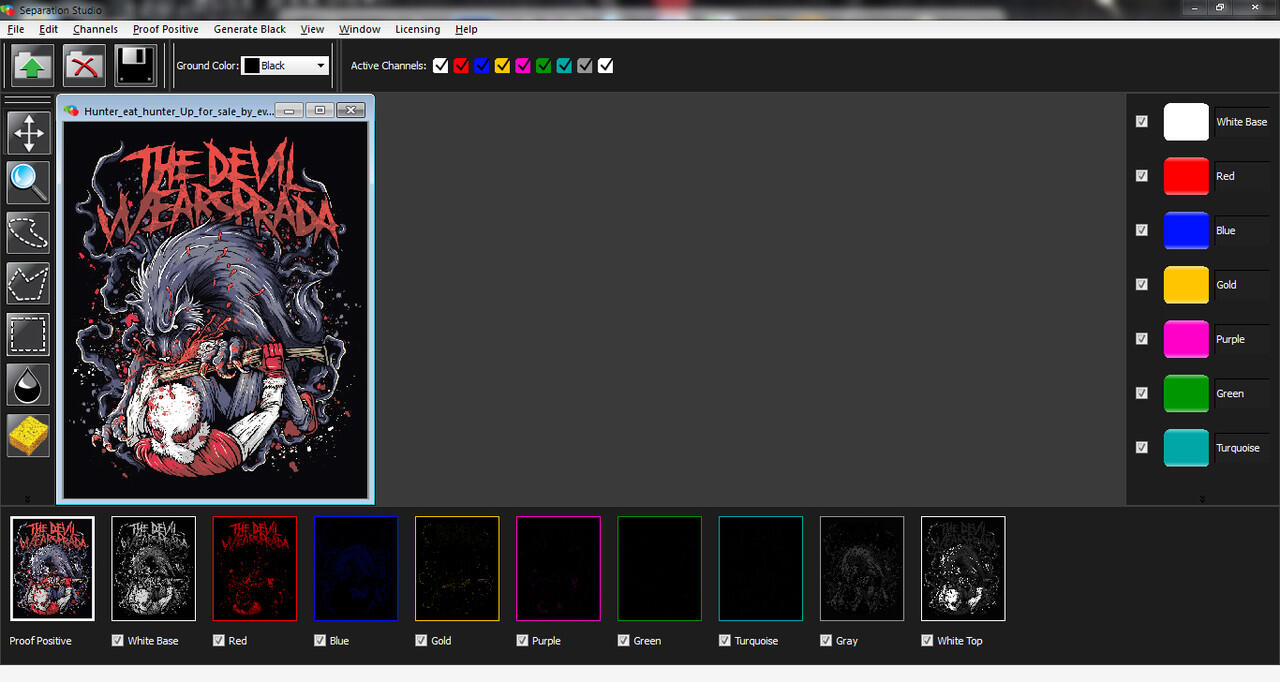1280x682 pixels.
Task: Open the Edit menu
Action: click(x=48, y=29)
